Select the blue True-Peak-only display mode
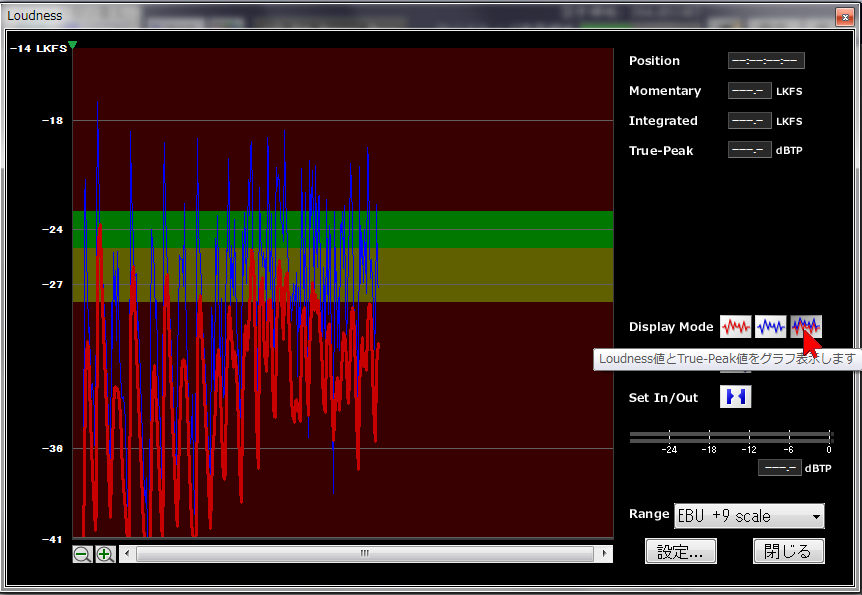862x595 pixels. [x=770, y=327]
